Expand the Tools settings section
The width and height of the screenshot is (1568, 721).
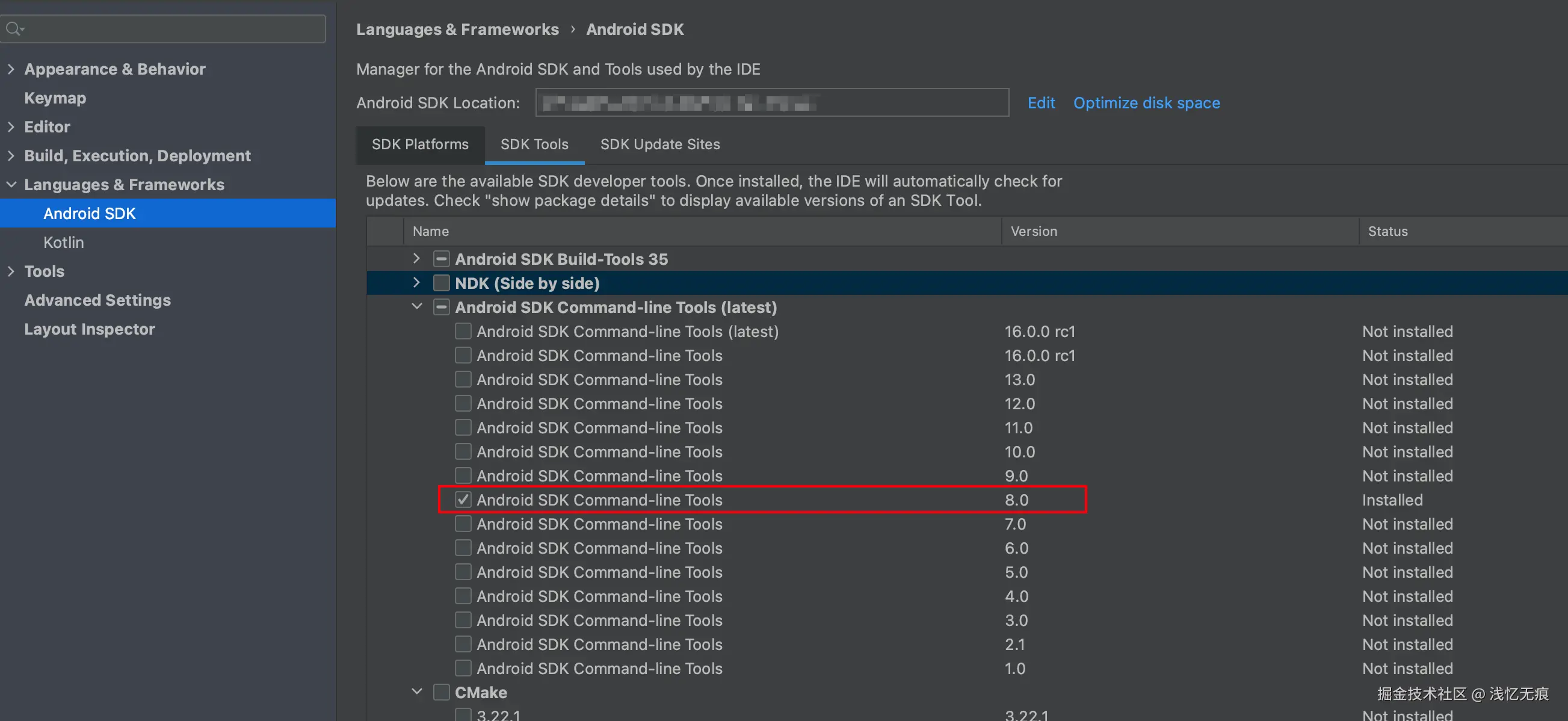[x=11, y=271]
